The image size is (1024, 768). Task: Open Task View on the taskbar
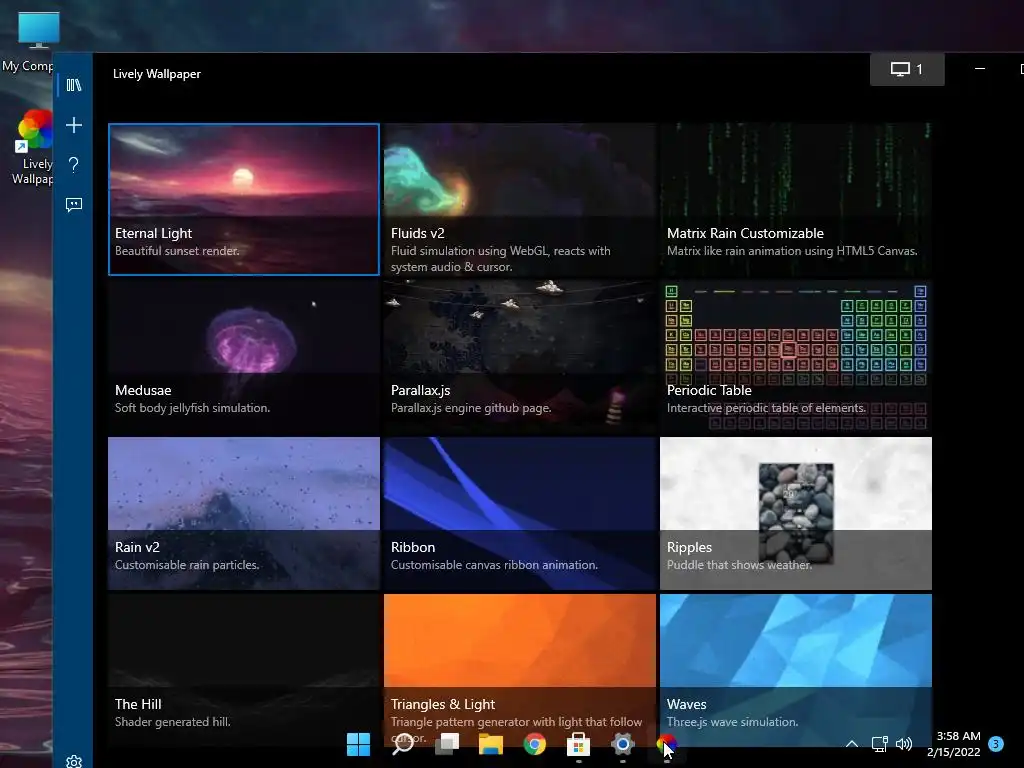tap(447, 744)
